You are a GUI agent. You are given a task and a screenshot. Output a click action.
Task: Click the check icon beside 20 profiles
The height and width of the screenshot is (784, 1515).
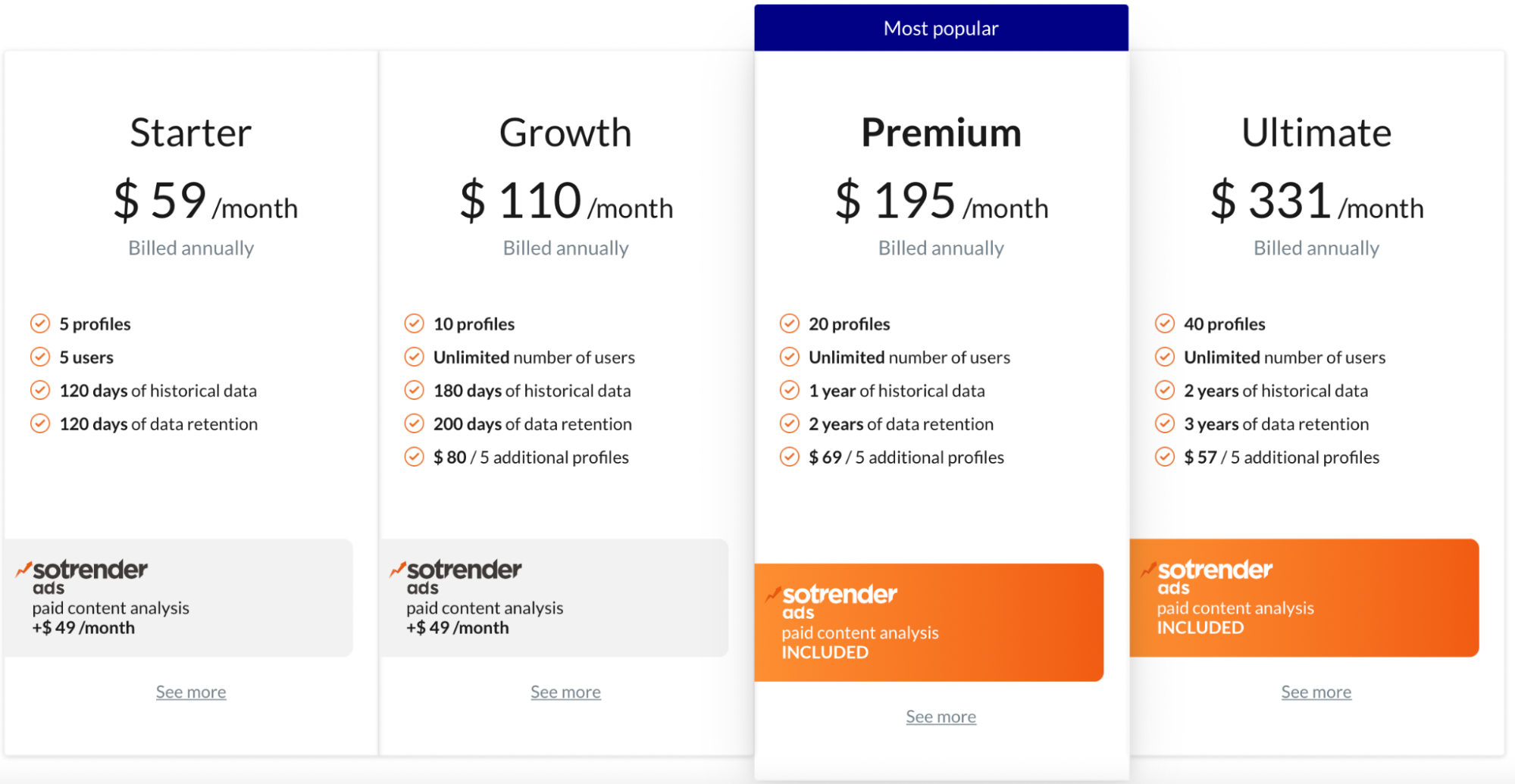[x=789, y=324]
